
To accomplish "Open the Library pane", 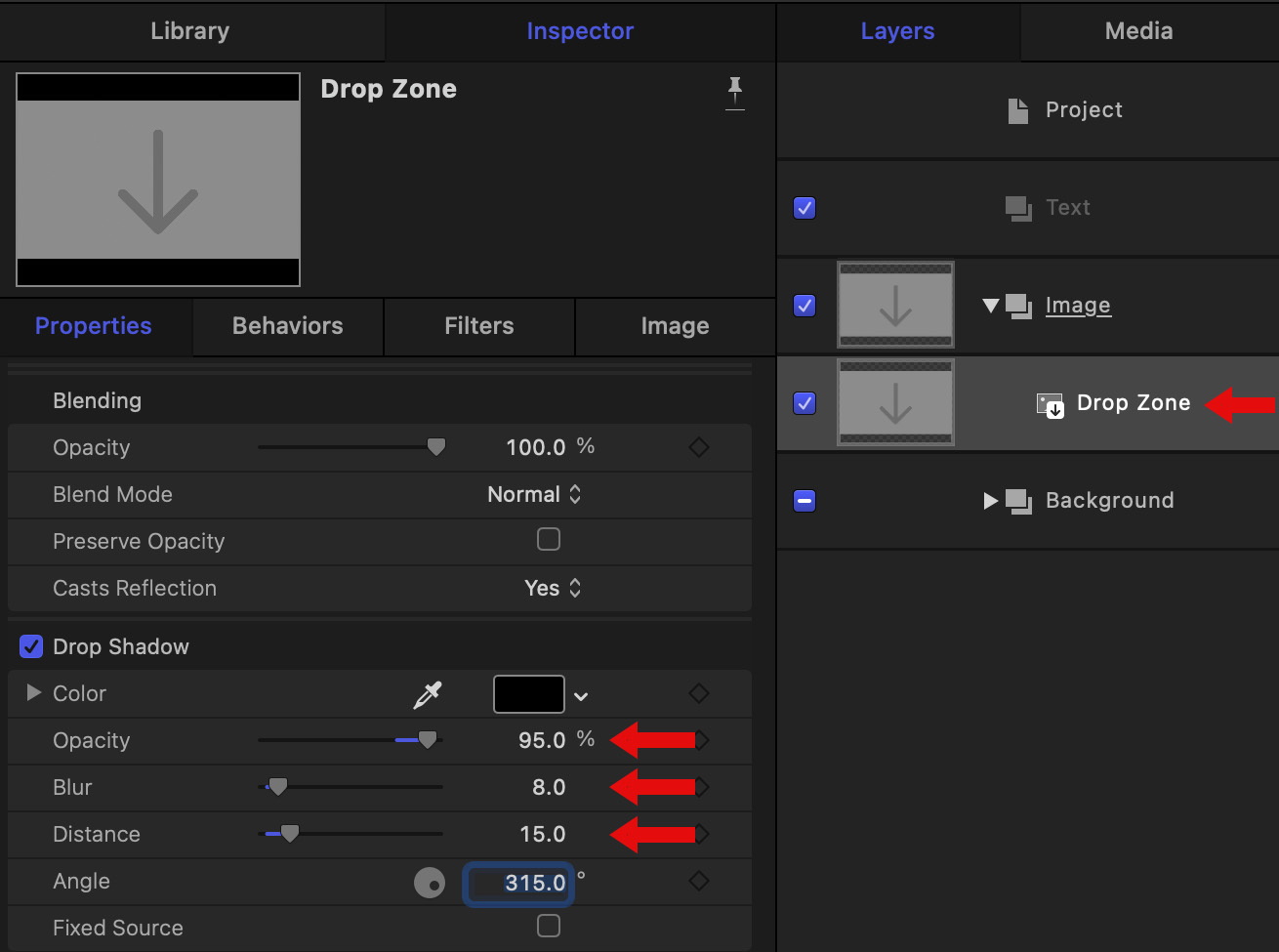I will (190, 31).
